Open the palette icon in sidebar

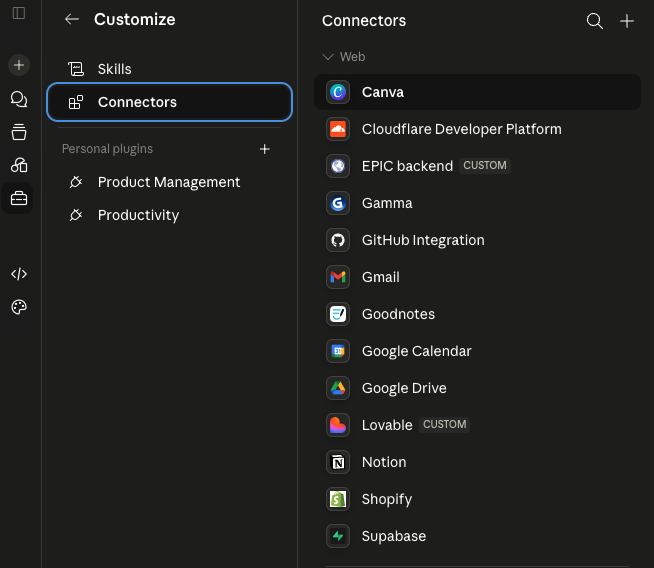(19, 307)
